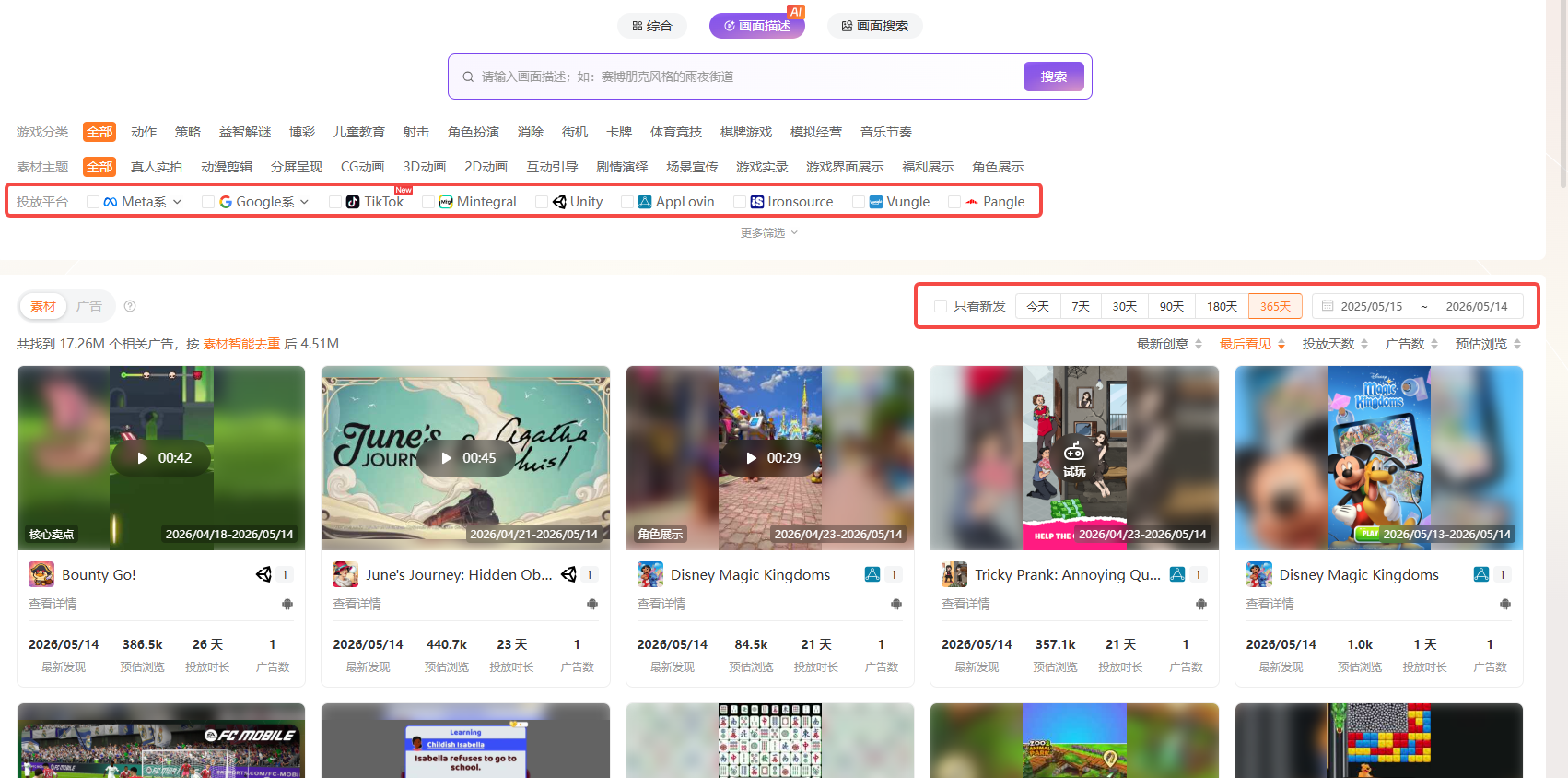The height and width of the screenshot is (778, 1568).
Task: Select the 180天 time range
Action: pos(1222,306)
